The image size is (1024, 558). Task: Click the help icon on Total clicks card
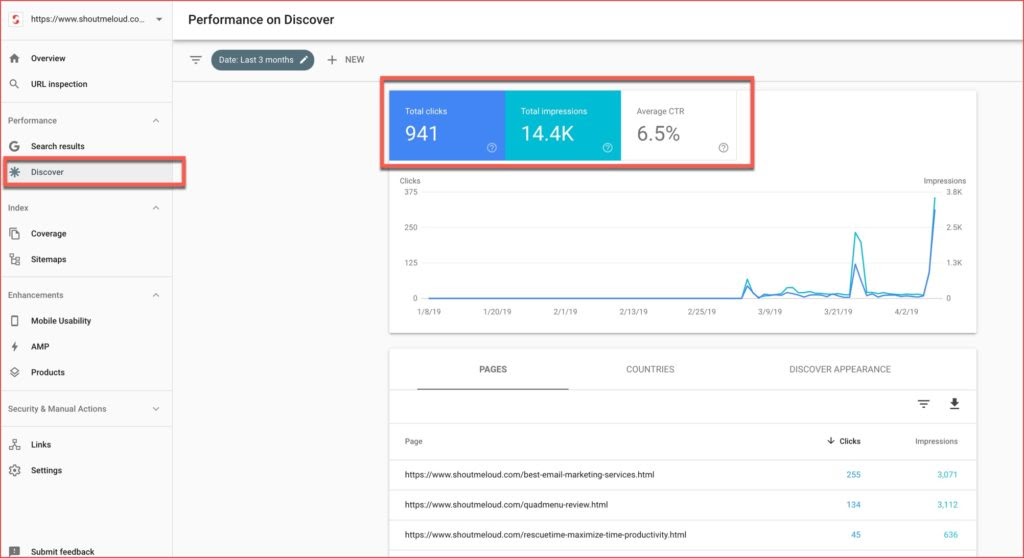tap(491, 148)
